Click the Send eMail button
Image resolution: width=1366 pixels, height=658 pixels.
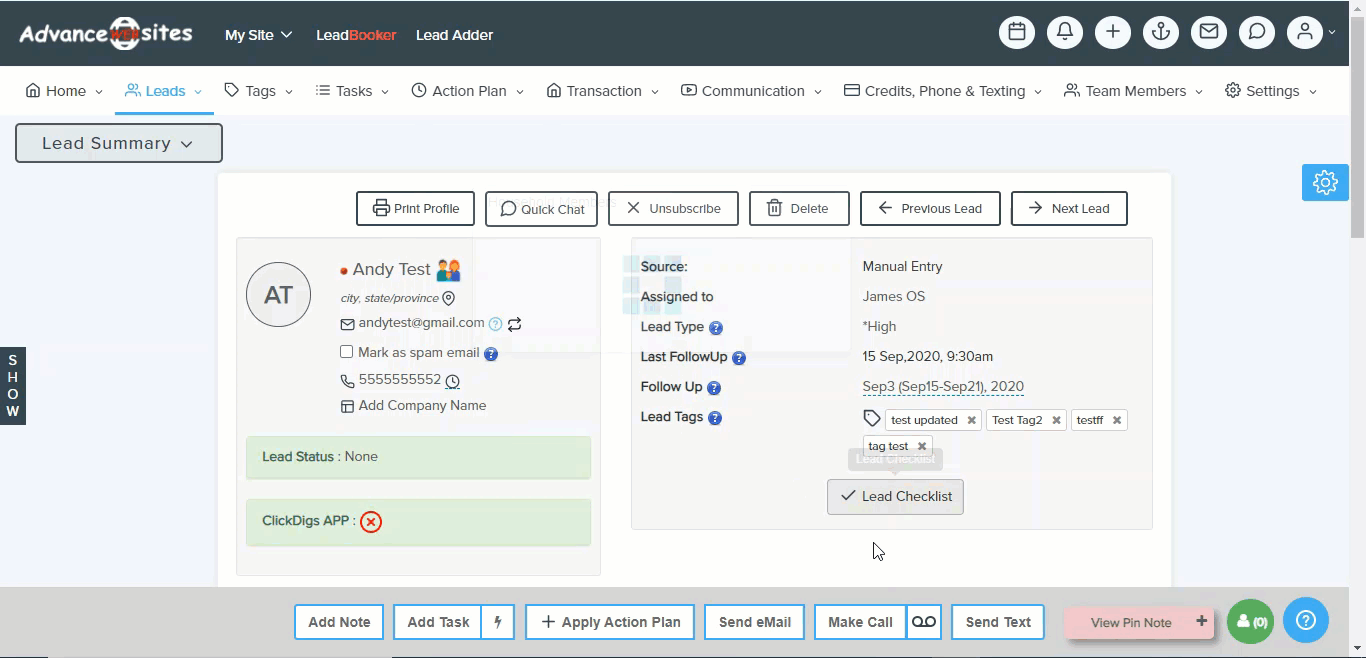[755, 622]
